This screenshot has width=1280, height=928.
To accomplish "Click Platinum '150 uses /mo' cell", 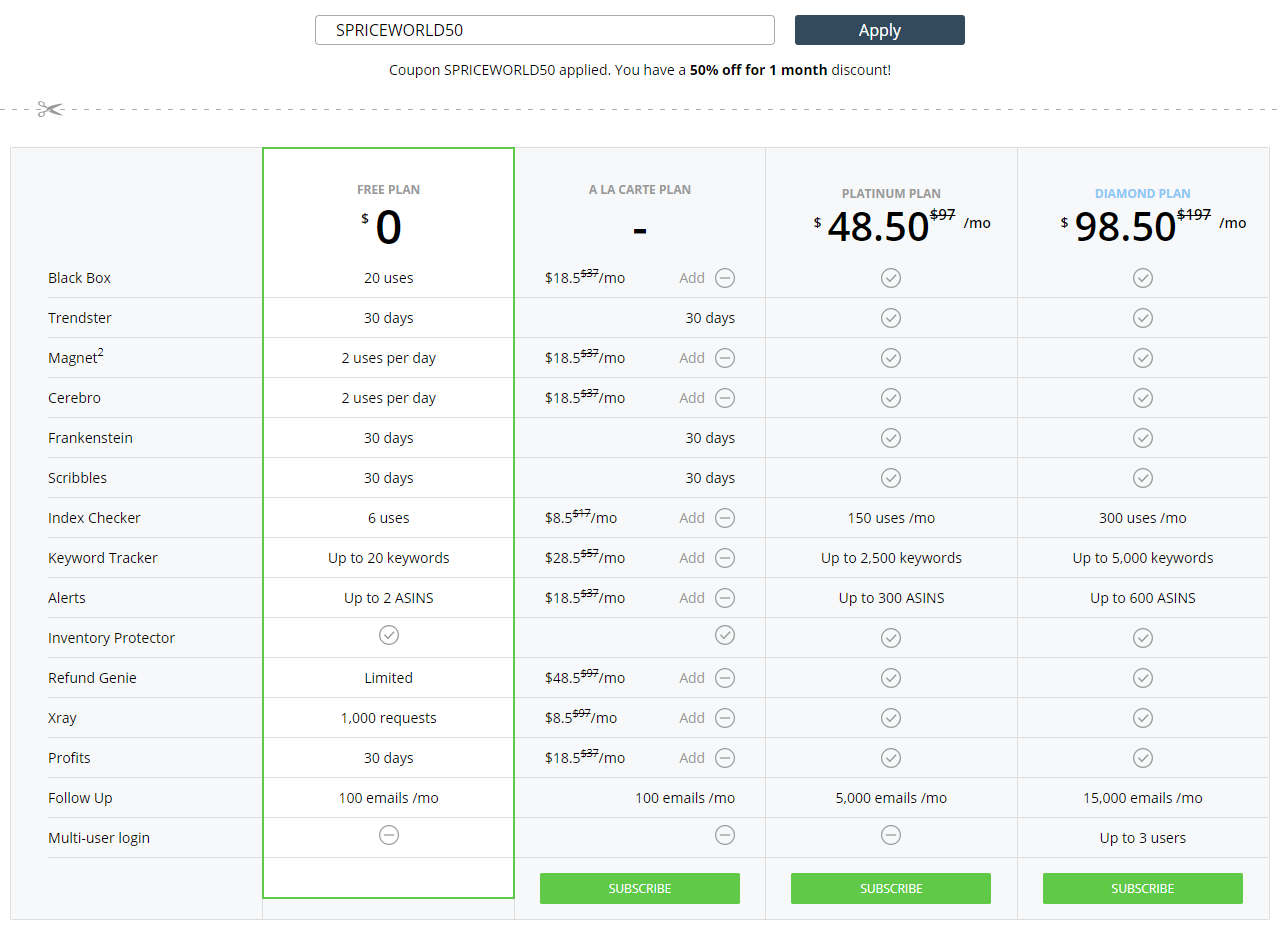I will click(x=891, y=518).
